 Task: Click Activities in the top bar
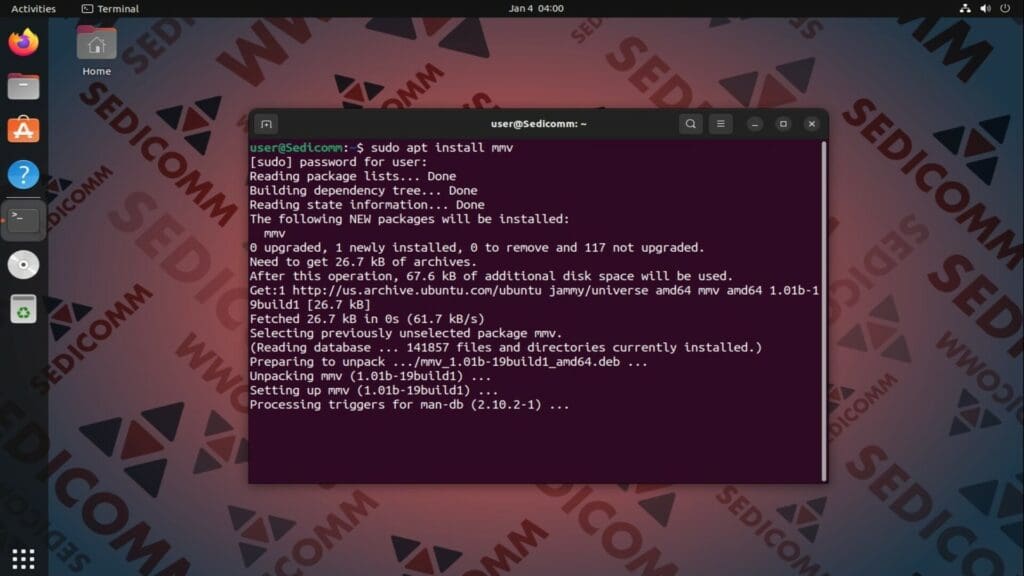(x=33, y=8)
